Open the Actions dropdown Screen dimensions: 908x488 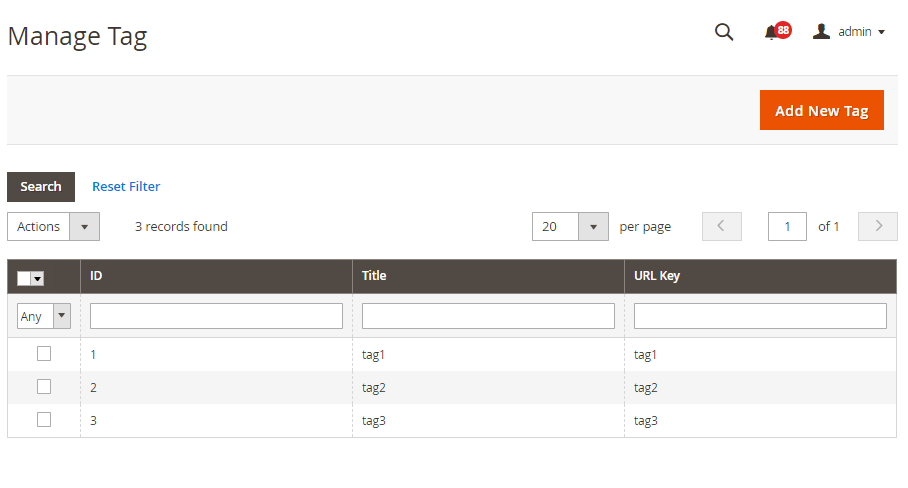click(53, 226)
